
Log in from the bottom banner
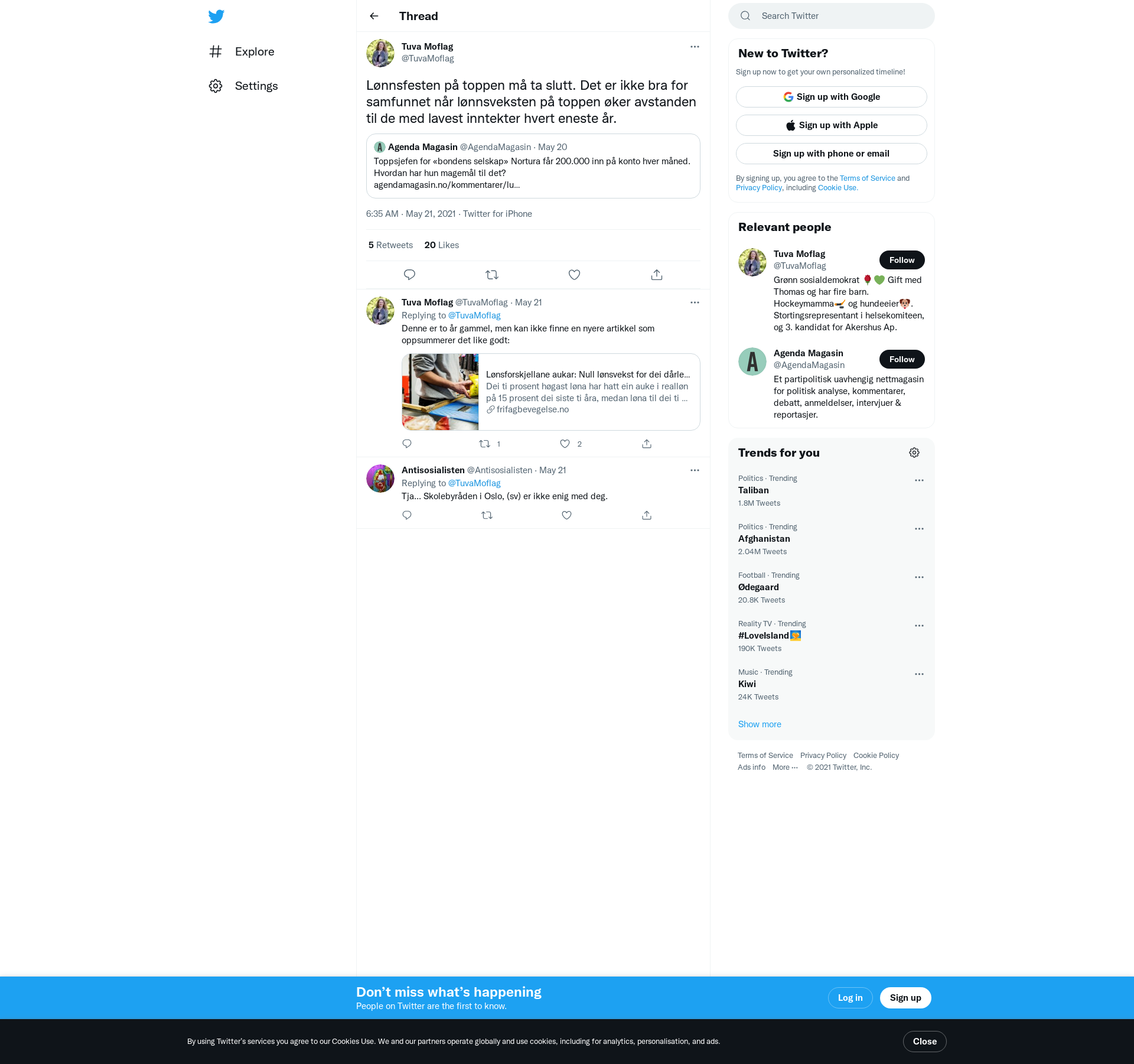(x=850, y=998)
